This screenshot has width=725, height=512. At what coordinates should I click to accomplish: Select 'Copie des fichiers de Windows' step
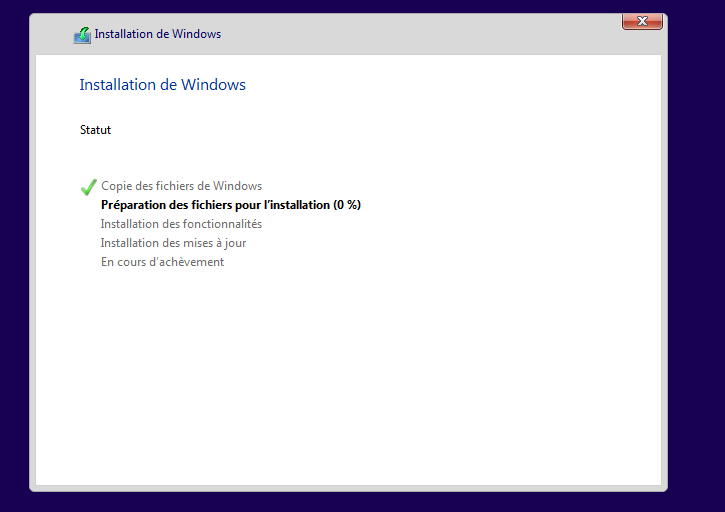(x=181, y=186)
